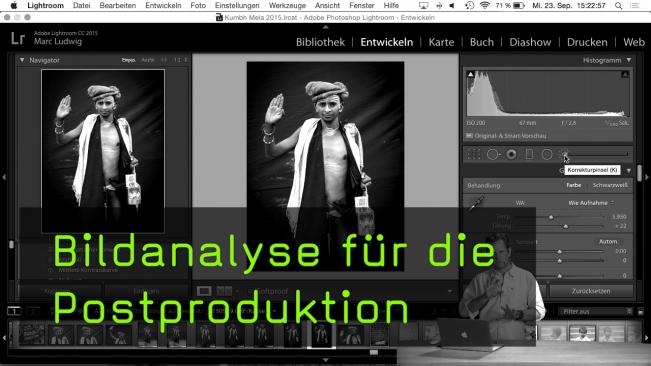This screenshot has height=366, width=651.
Task: Toggle shadow clipping indicator in histogram
Action: pyautogui.click(x=470, y=74)
